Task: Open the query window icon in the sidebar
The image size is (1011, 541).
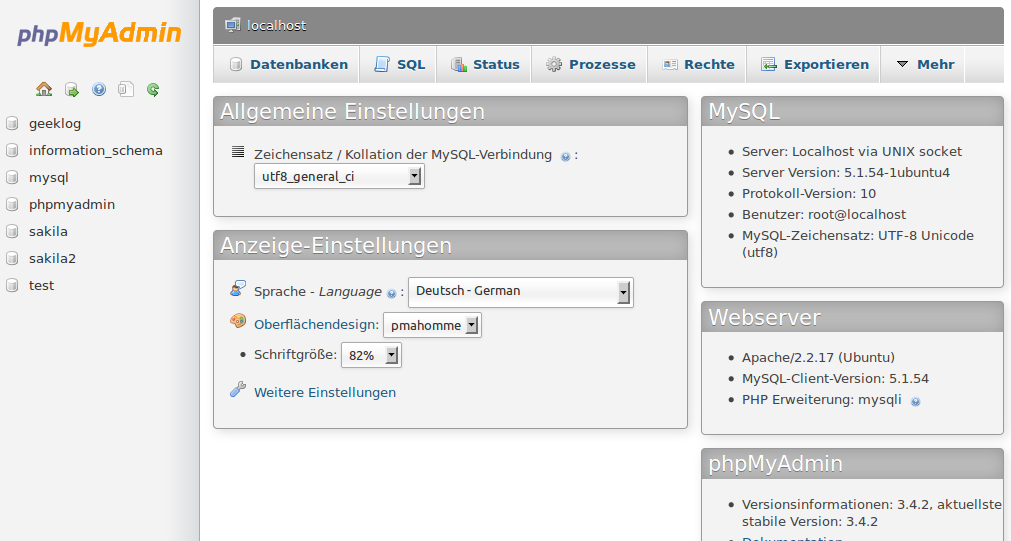Action: pos(72,89)
